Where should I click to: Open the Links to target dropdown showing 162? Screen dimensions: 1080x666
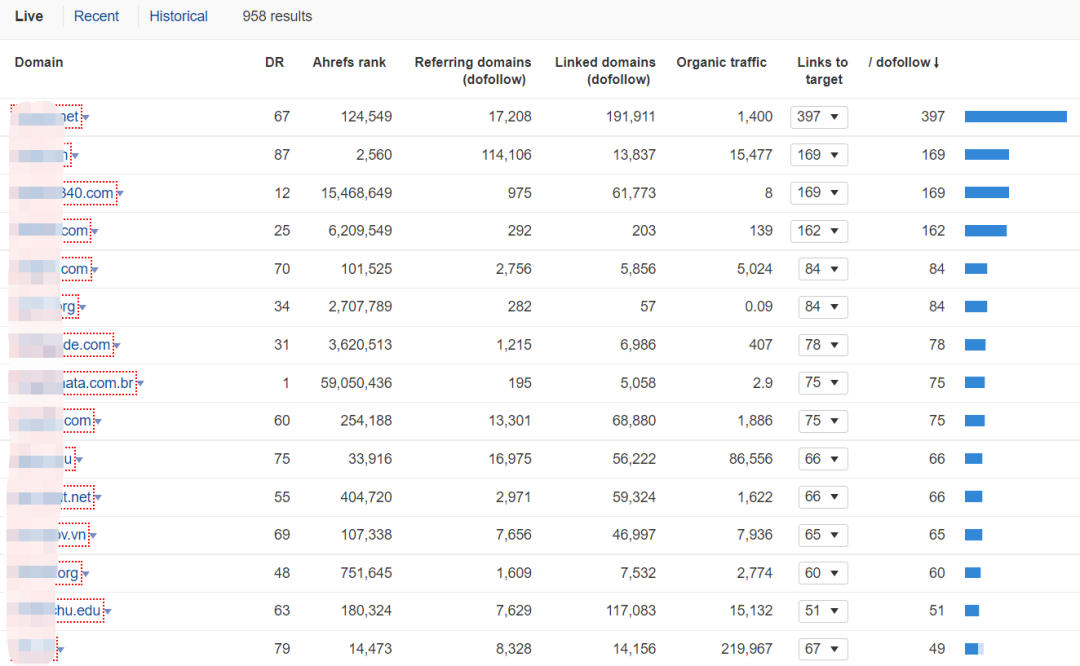[x=818, y=231]
